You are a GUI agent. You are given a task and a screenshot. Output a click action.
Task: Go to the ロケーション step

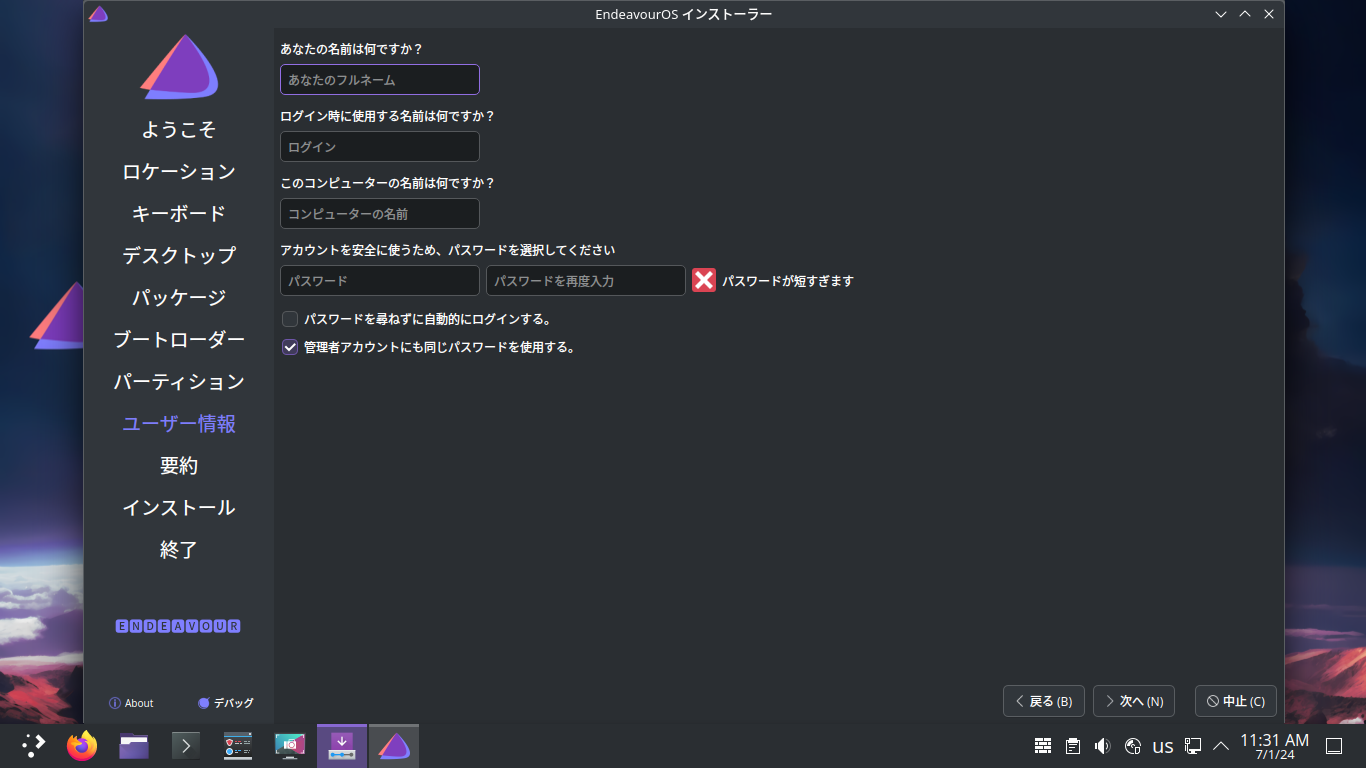179,172
